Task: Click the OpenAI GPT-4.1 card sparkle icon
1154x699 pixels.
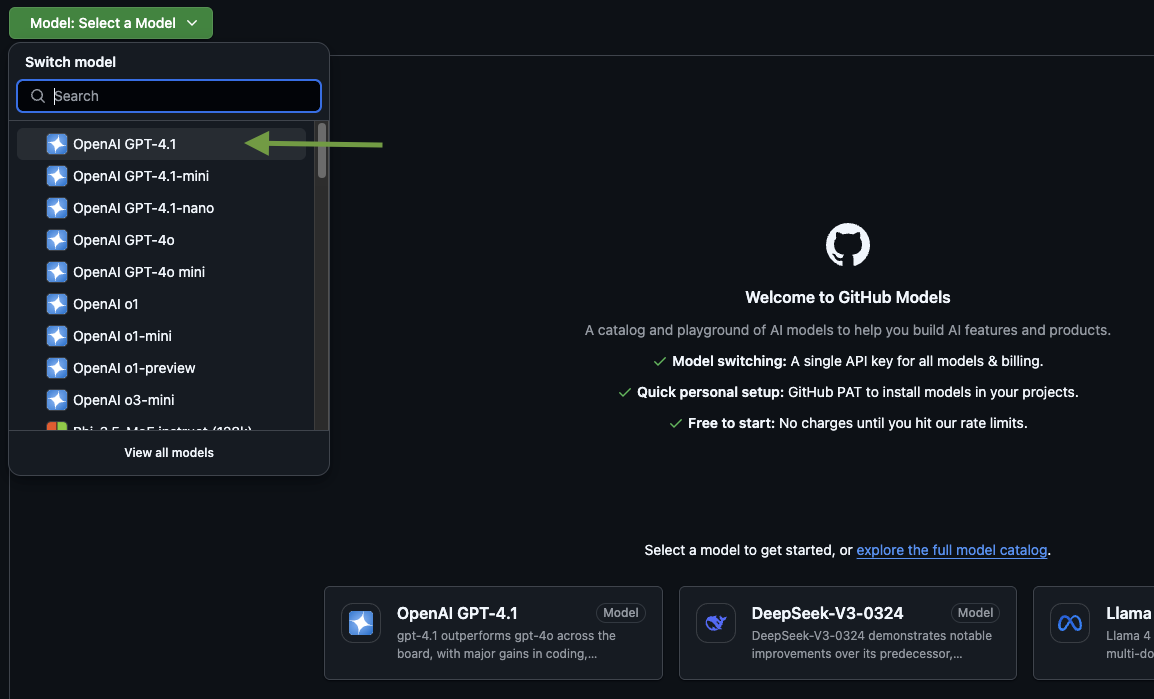Action: tap(361, 623)
